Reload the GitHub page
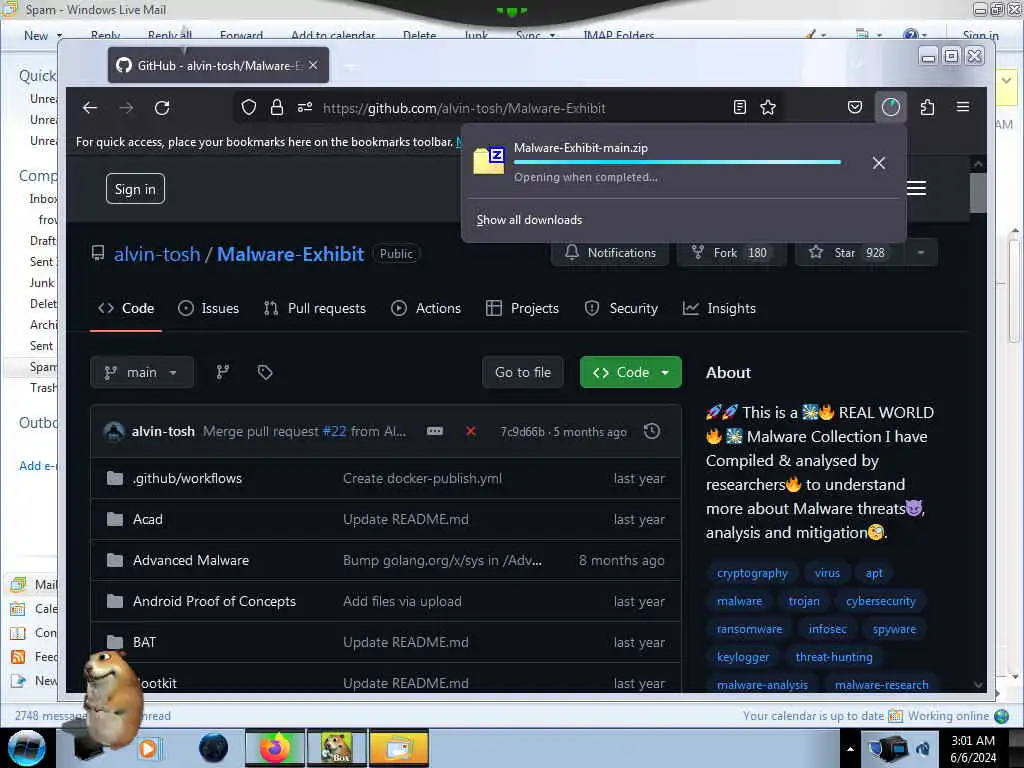This screenshot has height=768, width=1024. pyautogui.click(x=162, y=108)
